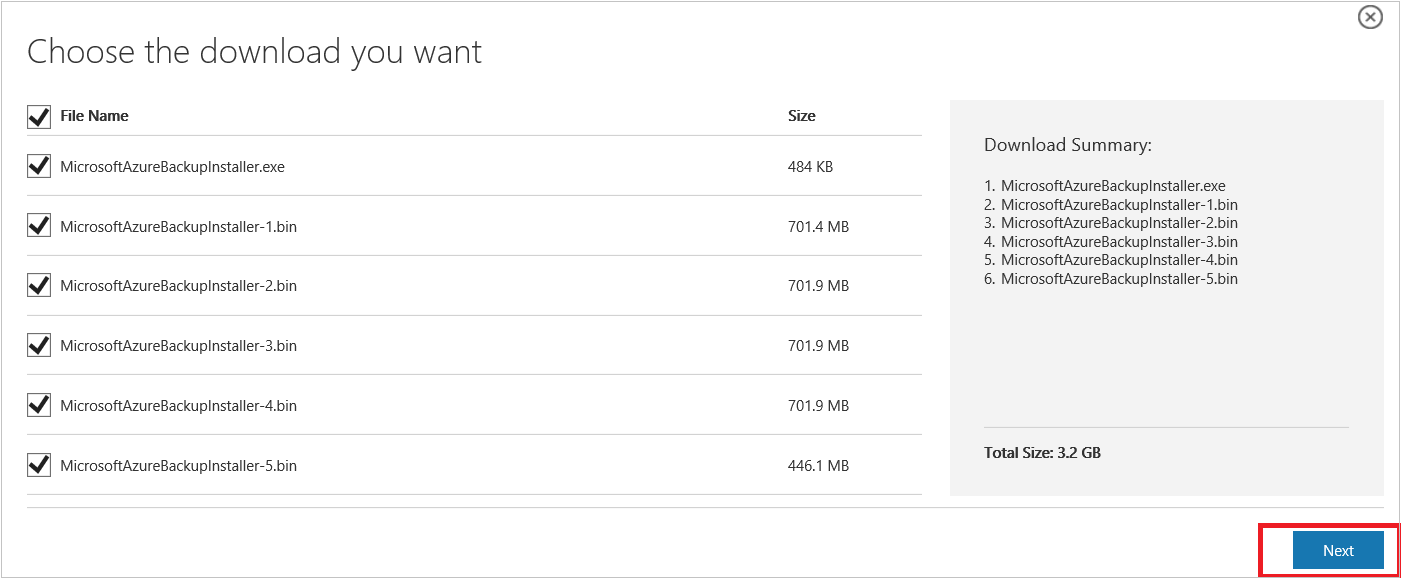Click the Next button
This screenshot has width=1401, height=578.
(1337, 550)
